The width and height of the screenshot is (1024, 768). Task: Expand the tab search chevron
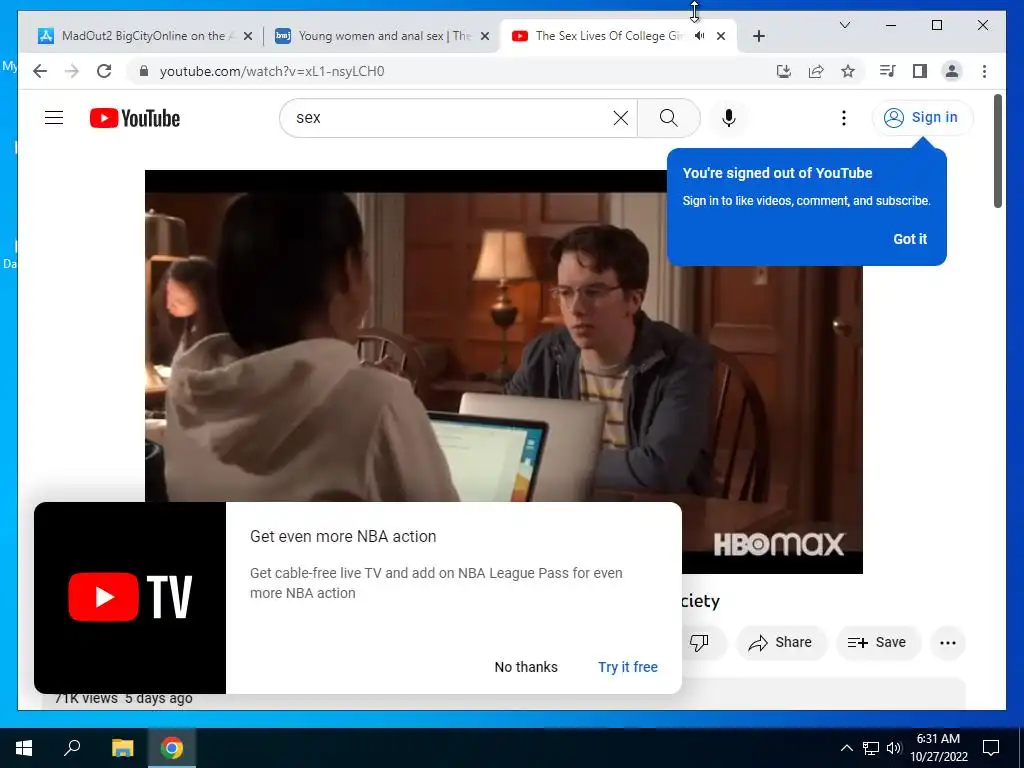pyautogui.click(x=844, y=25)
